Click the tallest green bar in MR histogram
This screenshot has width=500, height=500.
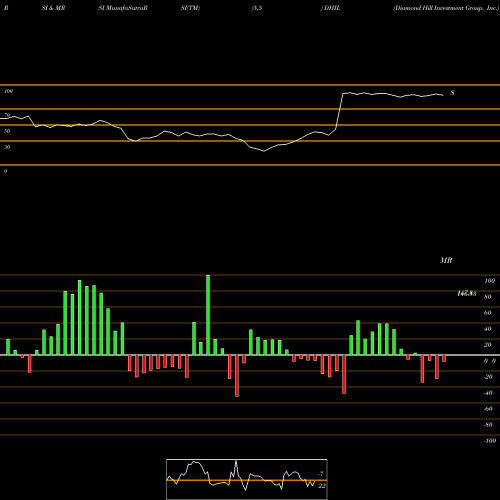[208, 315]
